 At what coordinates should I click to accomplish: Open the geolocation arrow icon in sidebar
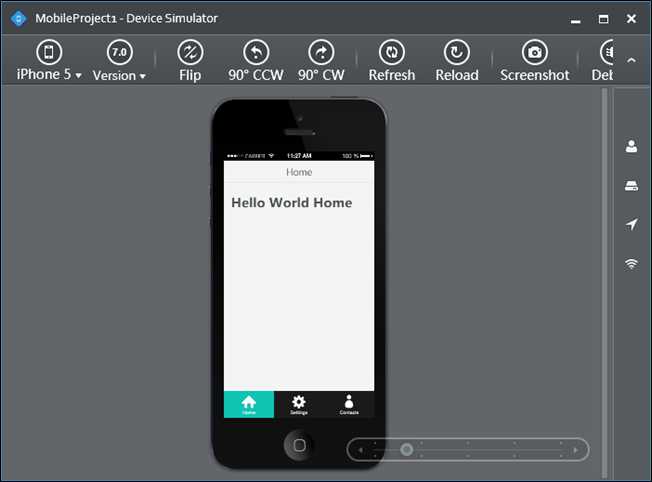pos(631,224)
